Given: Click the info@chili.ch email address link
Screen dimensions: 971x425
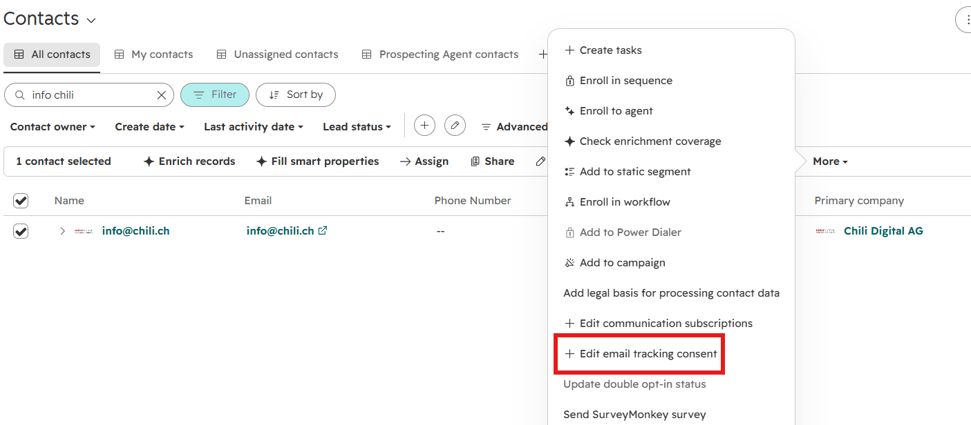Looking at the screenshot, I should [280, 231].
